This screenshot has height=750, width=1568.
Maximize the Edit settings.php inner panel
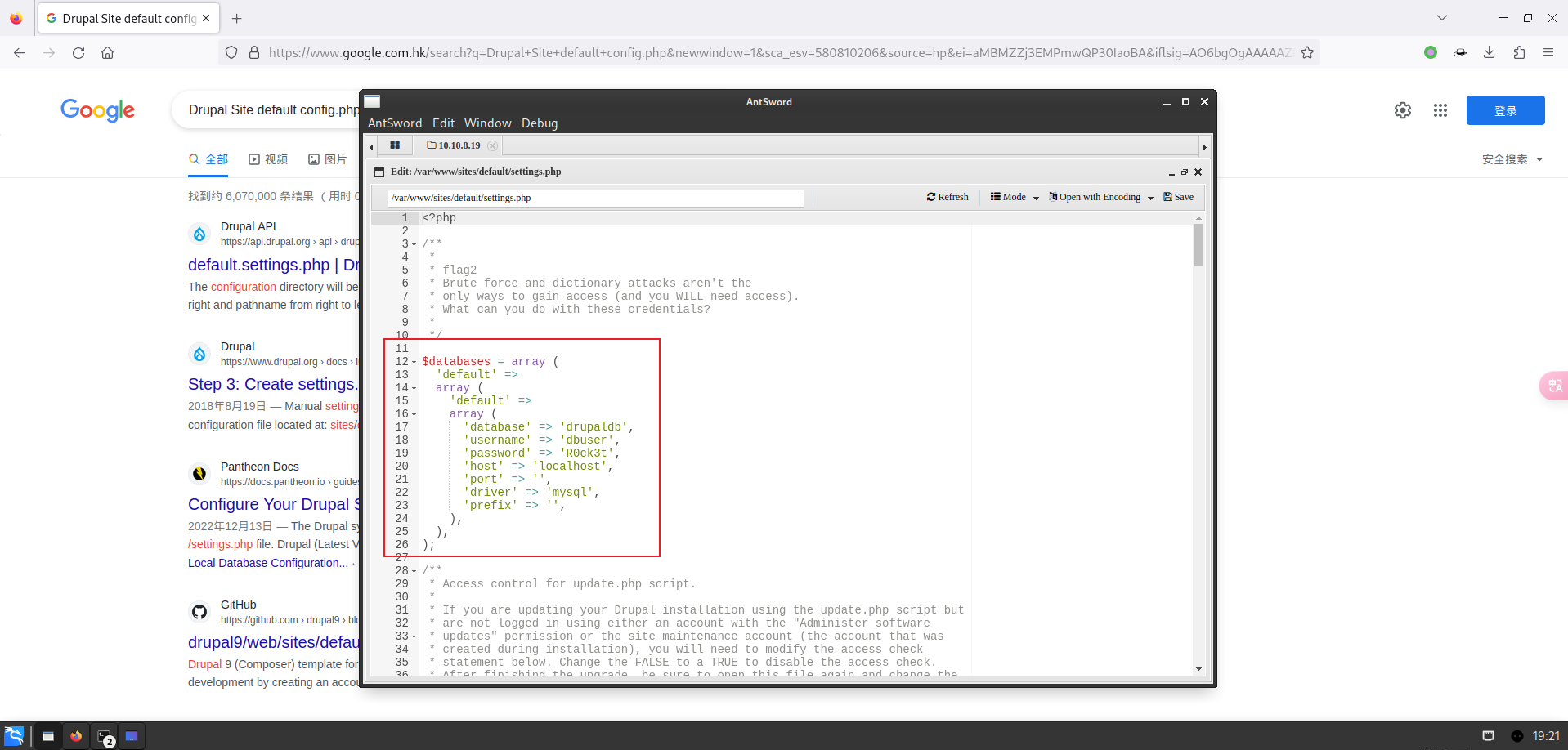(1185, 172)
